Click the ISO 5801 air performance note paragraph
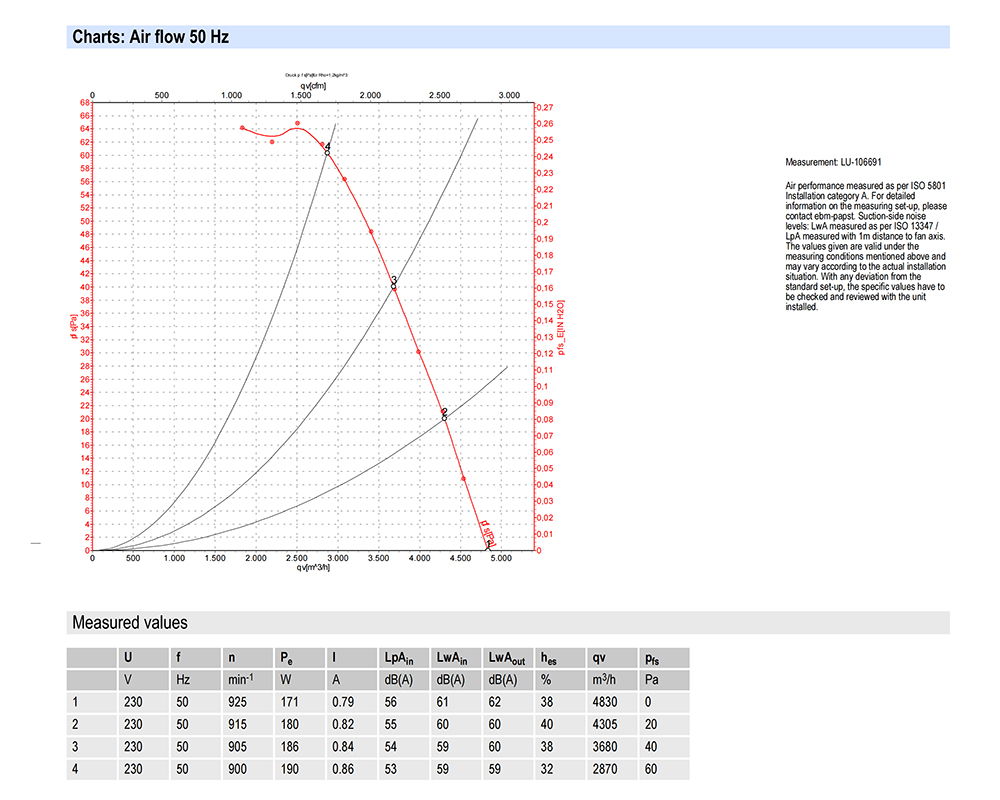The height and width of the screenshot is (800, 1000). (865, 246)
